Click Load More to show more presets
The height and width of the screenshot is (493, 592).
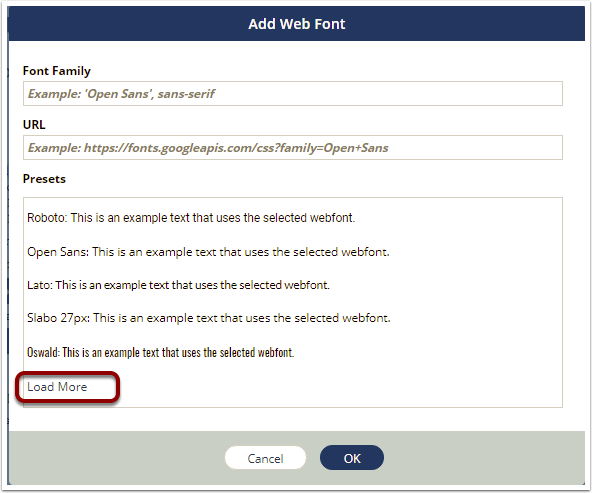[57, 387]
